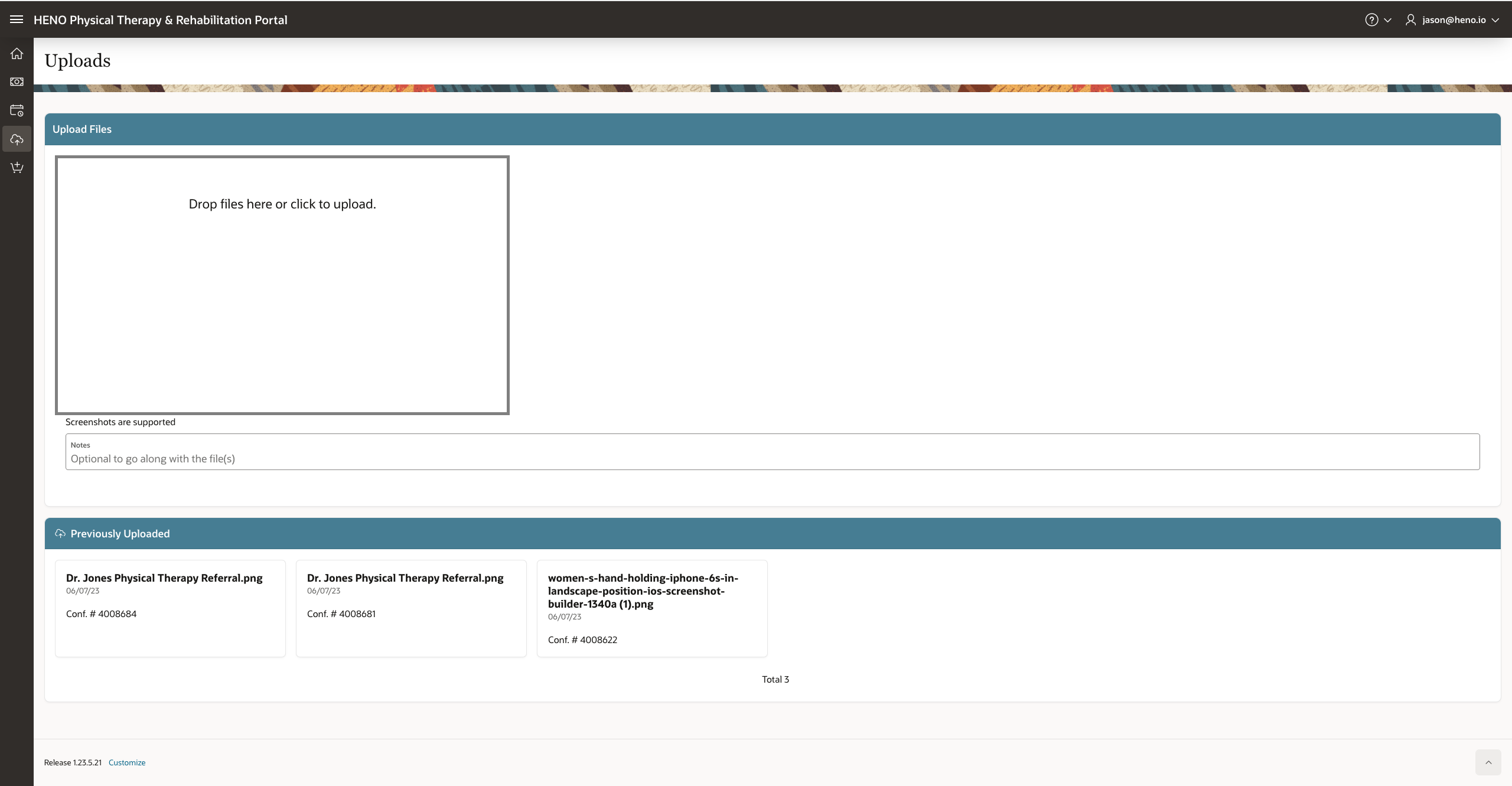Click HENO Physical Therapy portal title
Viewport: 1512px width, 786px height.
point(161,20)
